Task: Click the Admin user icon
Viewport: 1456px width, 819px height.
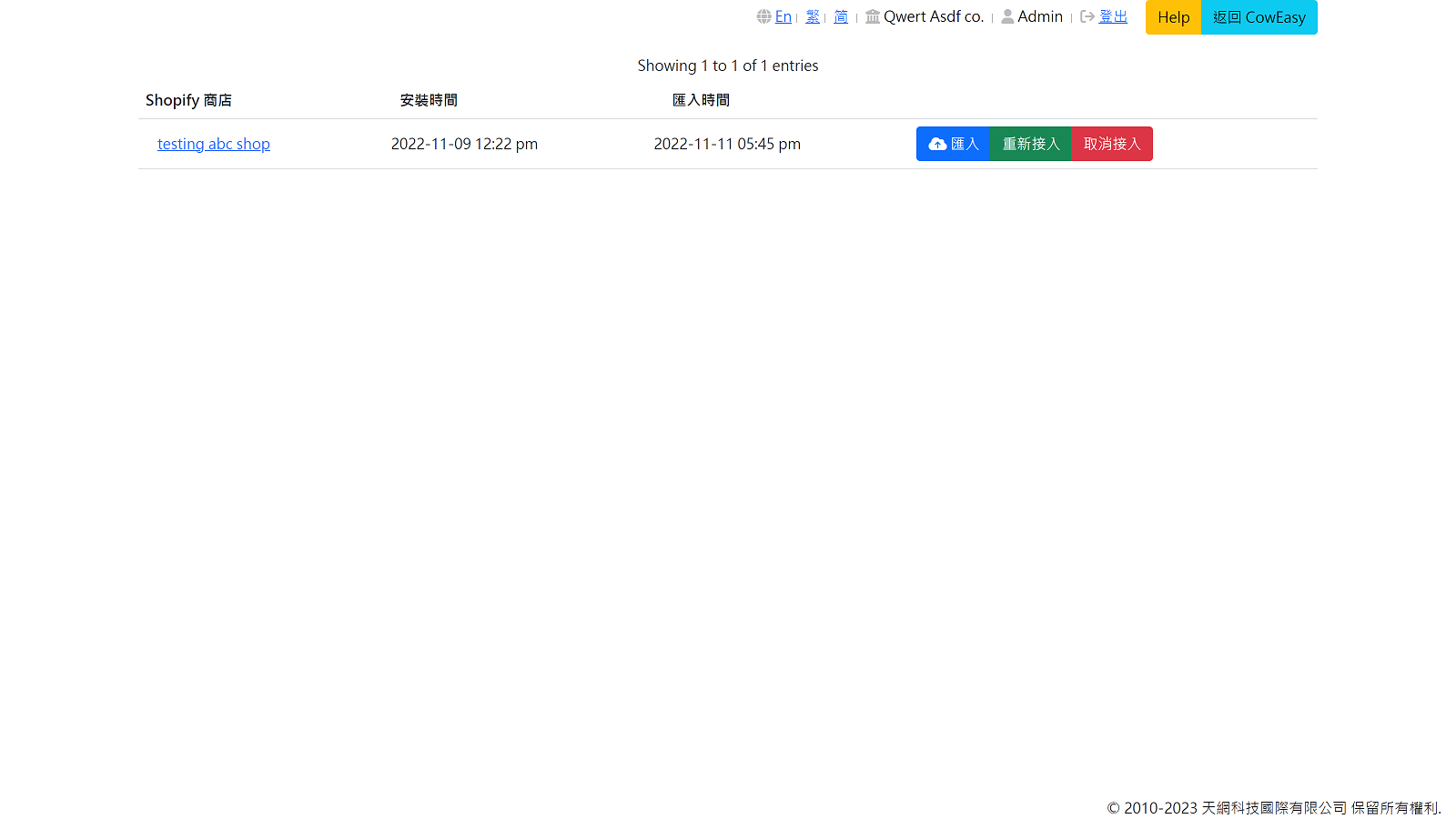Action: (x=1007, y=16)
